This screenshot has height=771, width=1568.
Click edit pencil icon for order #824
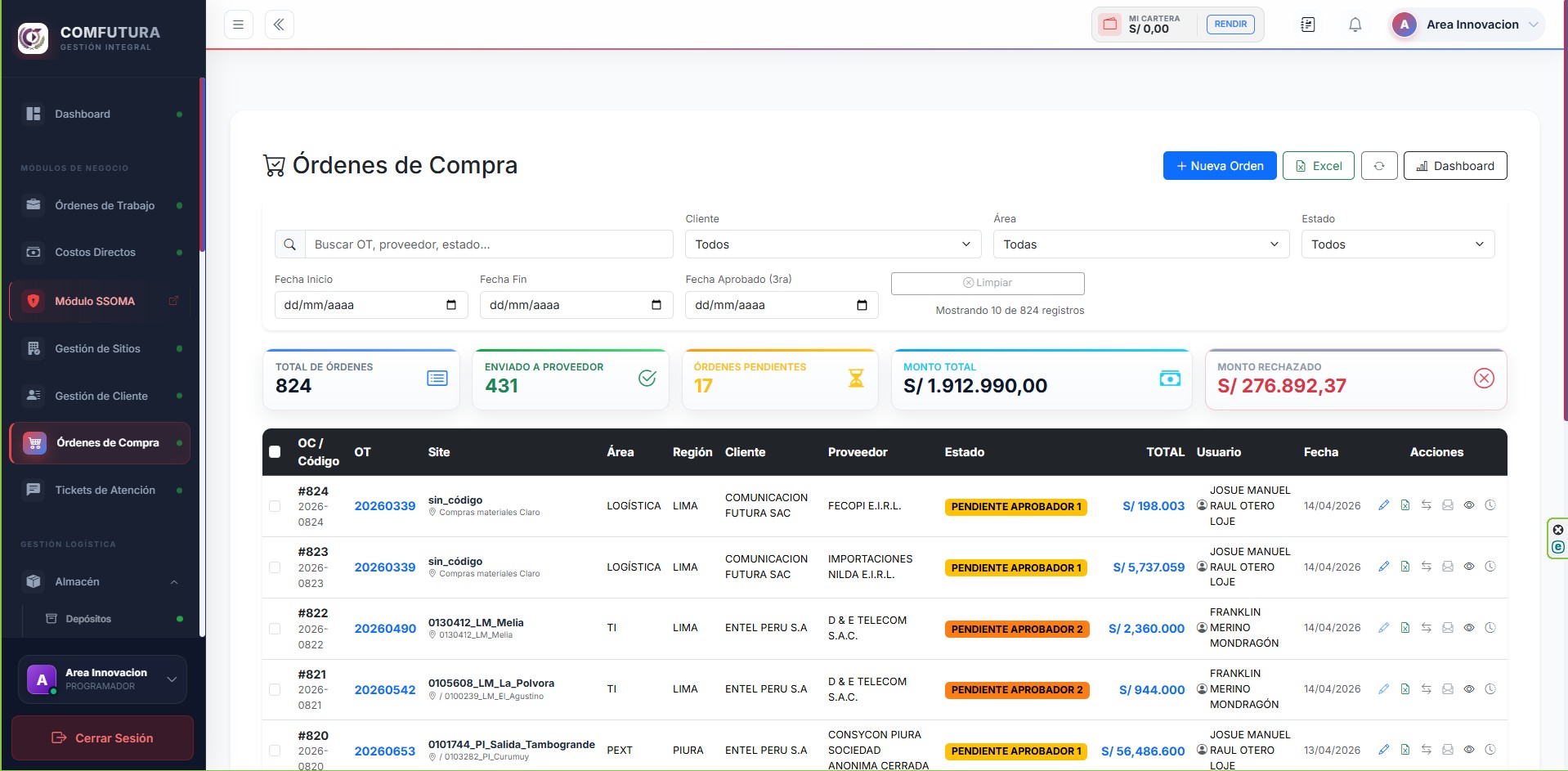(1383, 505)
